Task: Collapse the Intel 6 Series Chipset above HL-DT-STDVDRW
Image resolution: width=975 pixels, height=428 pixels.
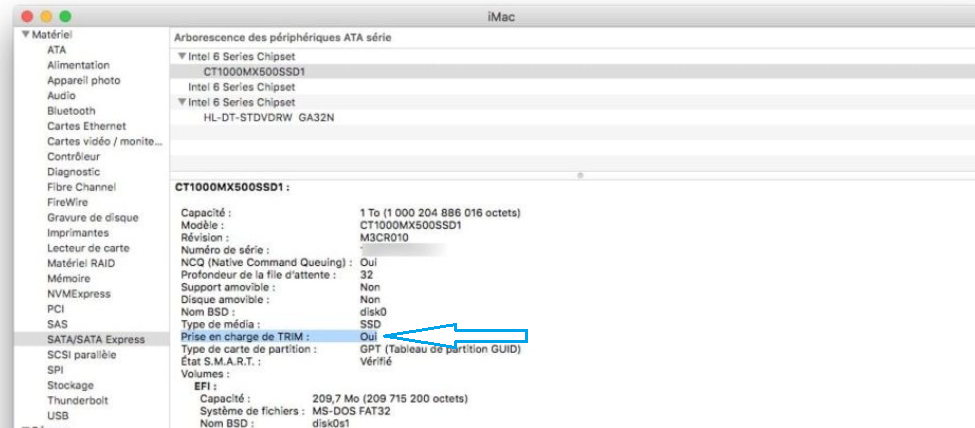Action: point(182,102)
